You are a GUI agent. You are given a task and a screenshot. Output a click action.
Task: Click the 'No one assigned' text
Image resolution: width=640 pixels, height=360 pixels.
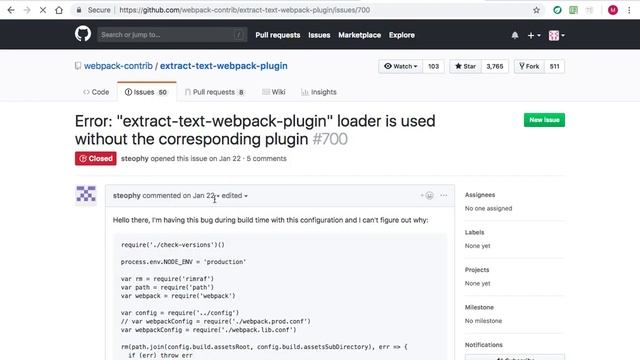pyautogui.click(x=488, y=209)
